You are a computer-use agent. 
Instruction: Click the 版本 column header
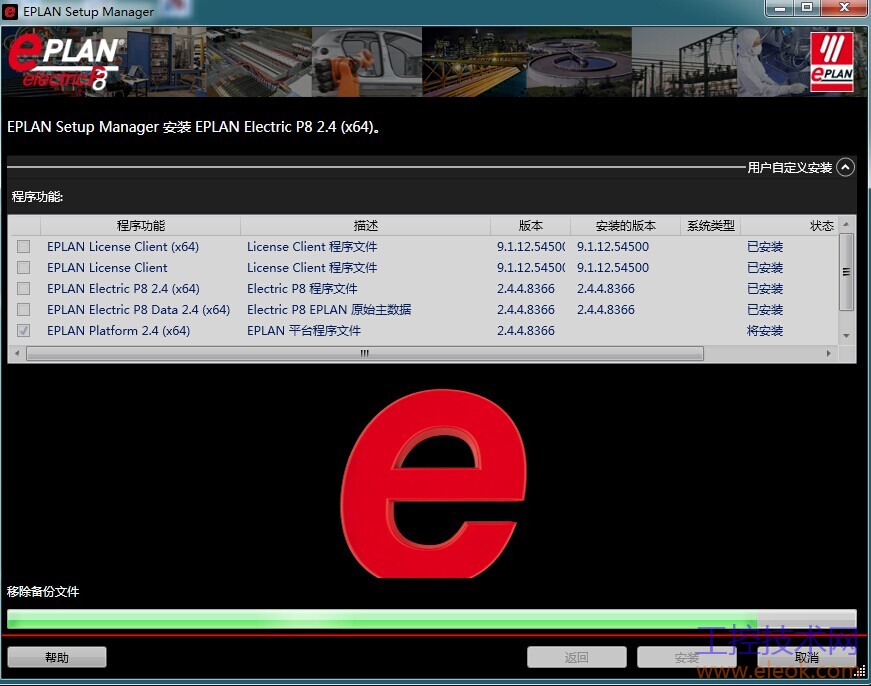[530, 226]
